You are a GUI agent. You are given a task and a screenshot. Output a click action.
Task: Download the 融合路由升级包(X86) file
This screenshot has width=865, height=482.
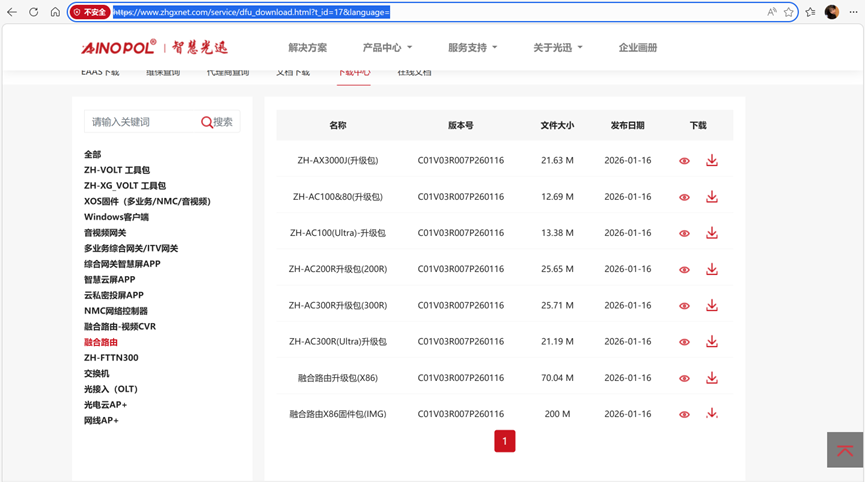point(711,378)
